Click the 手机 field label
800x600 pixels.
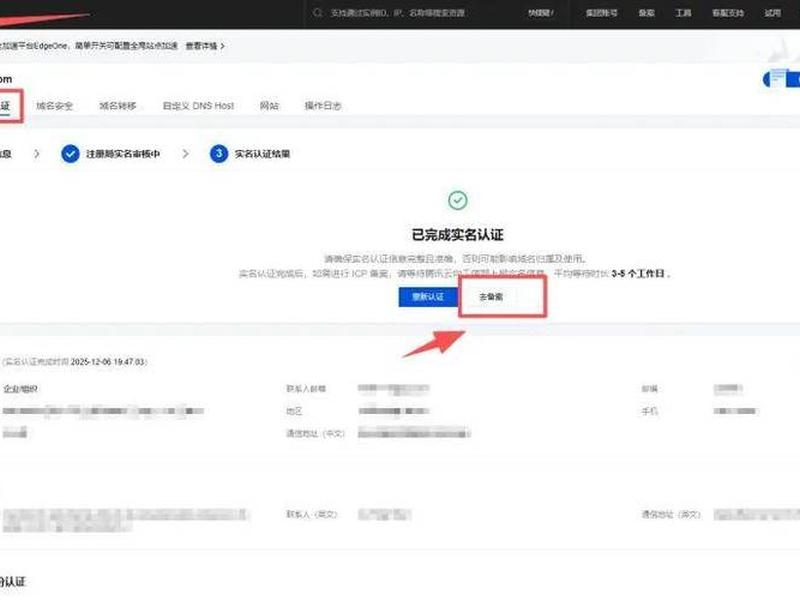[649, 411]
